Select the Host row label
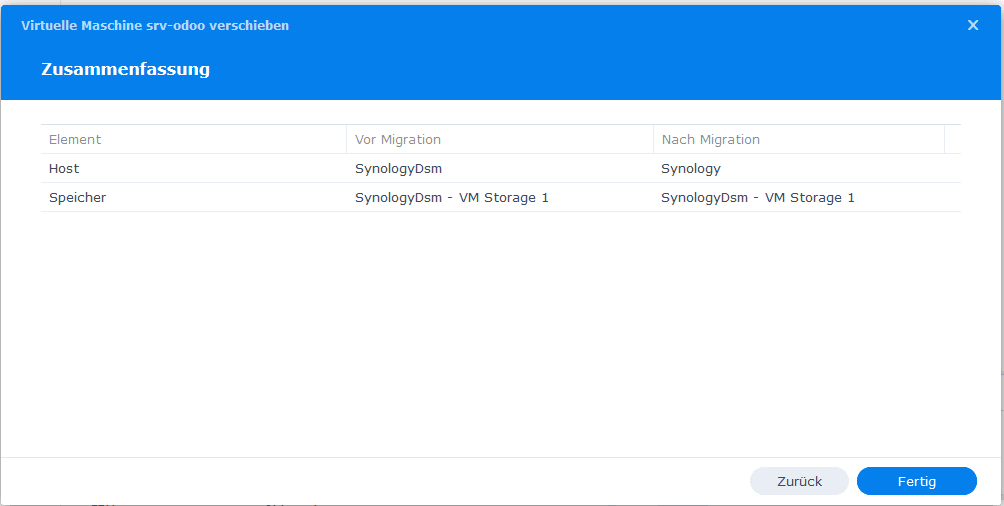Screen dimensions: 1004x506 [64, 168]
